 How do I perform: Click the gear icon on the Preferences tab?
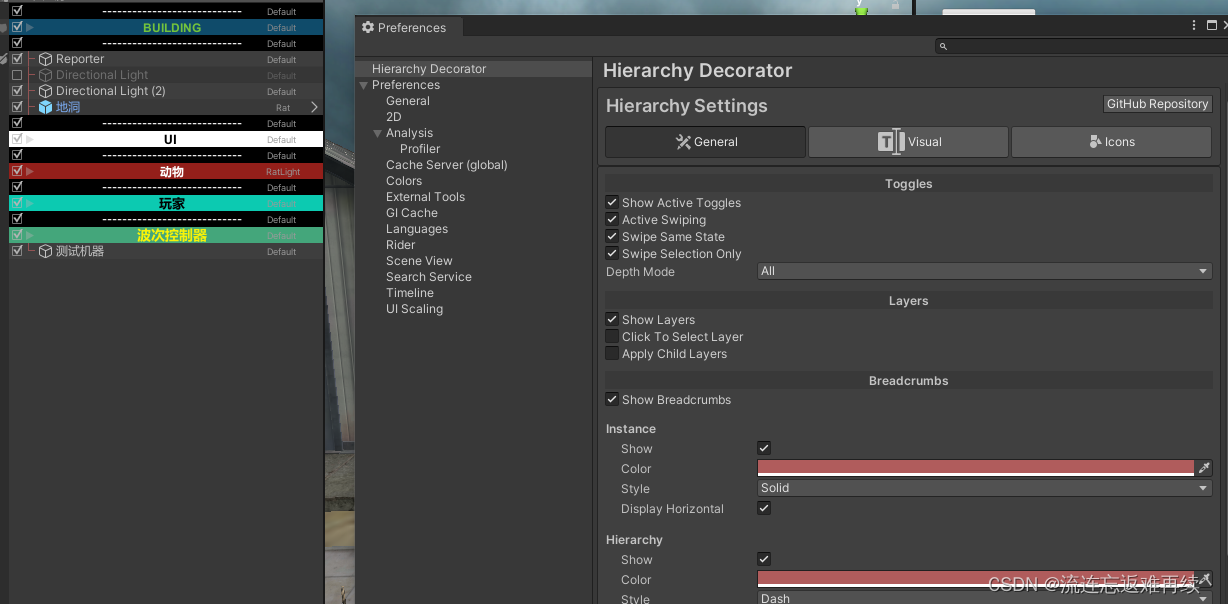pos(367,27)
